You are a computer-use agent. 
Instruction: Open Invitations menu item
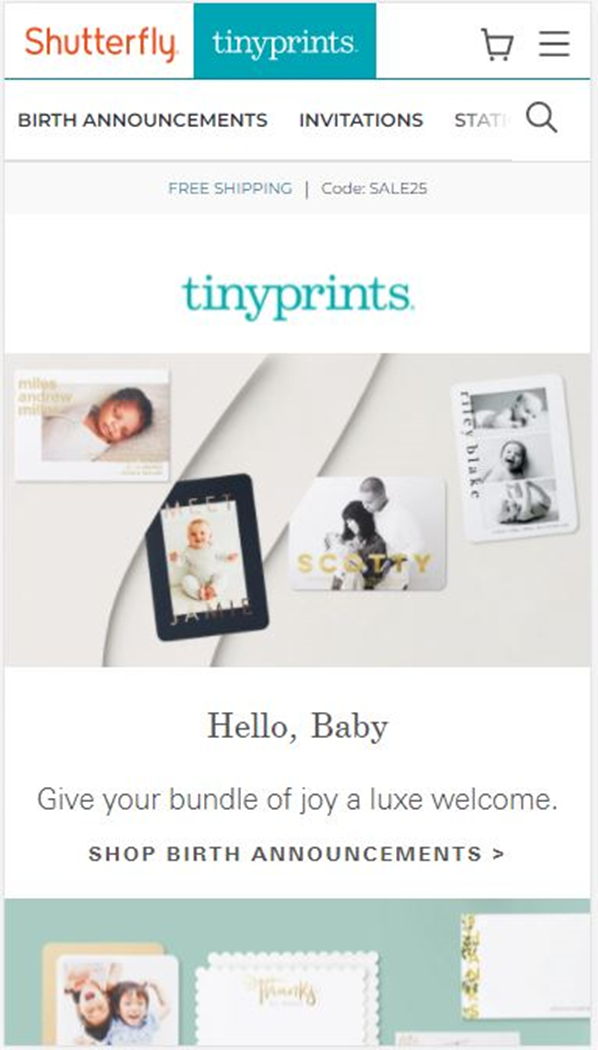pyautogui.click(x=361, y=121)
